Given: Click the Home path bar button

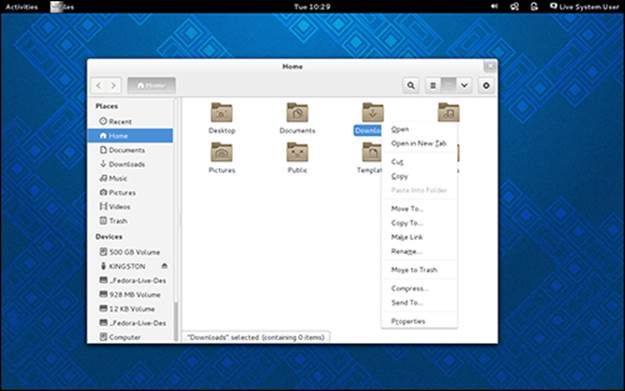Looking at the screenshot, I should pos(151,85).
